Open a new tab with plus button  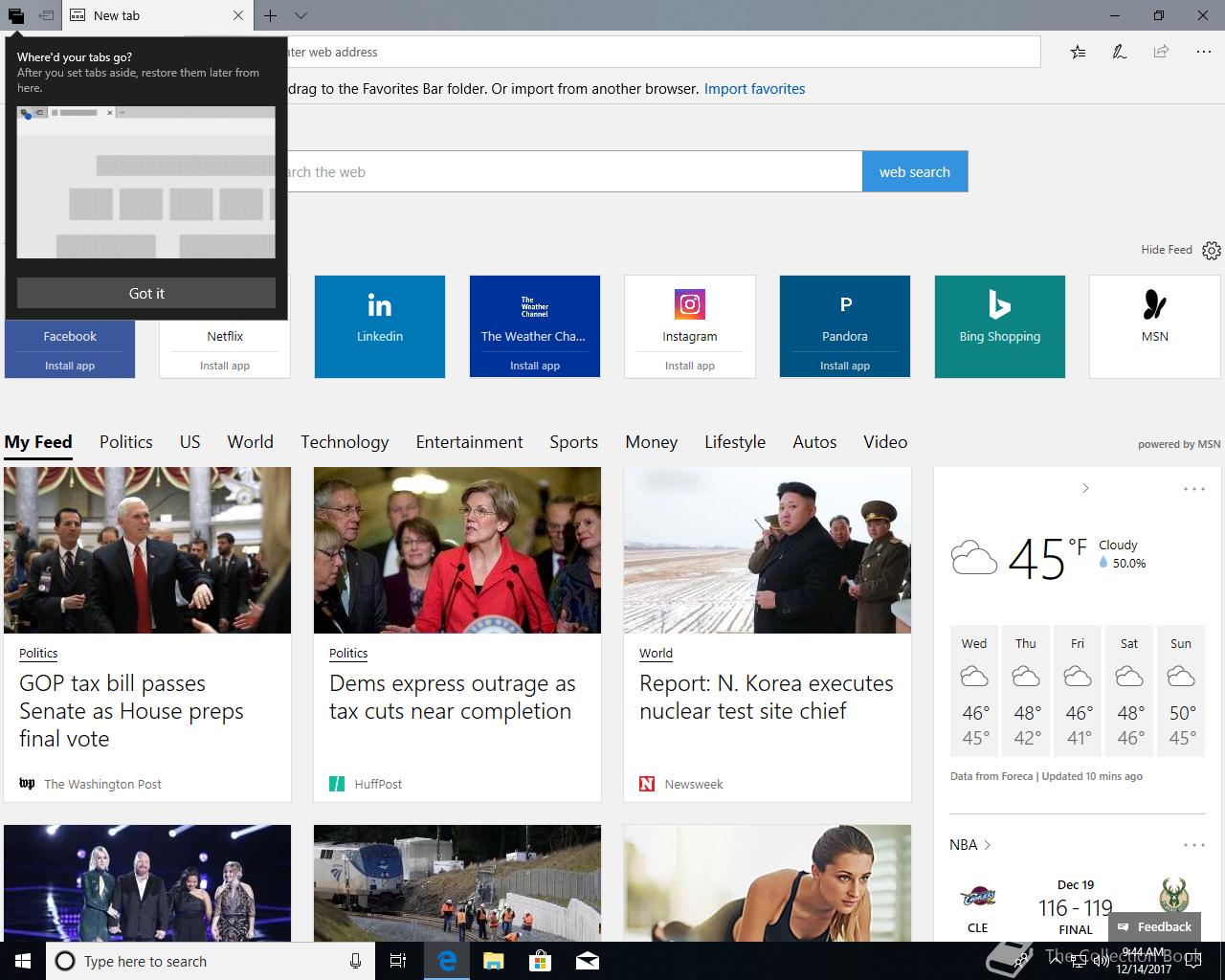click(271, 15)
